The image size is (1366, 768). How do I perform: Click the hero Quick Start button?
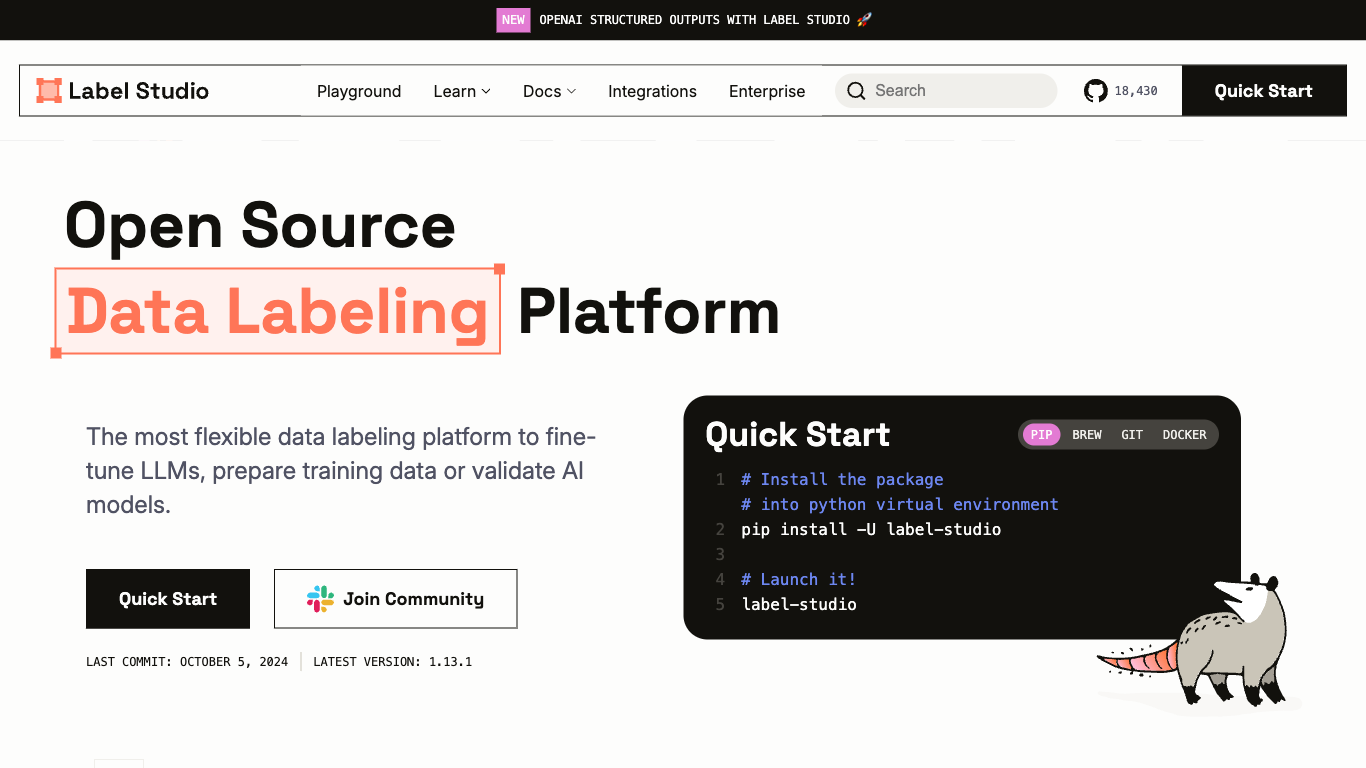point(168,599)
